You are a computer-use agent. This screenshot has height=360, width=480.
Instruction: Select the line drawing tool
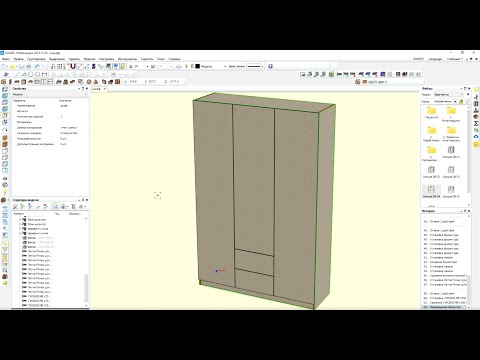coord(17,74)
